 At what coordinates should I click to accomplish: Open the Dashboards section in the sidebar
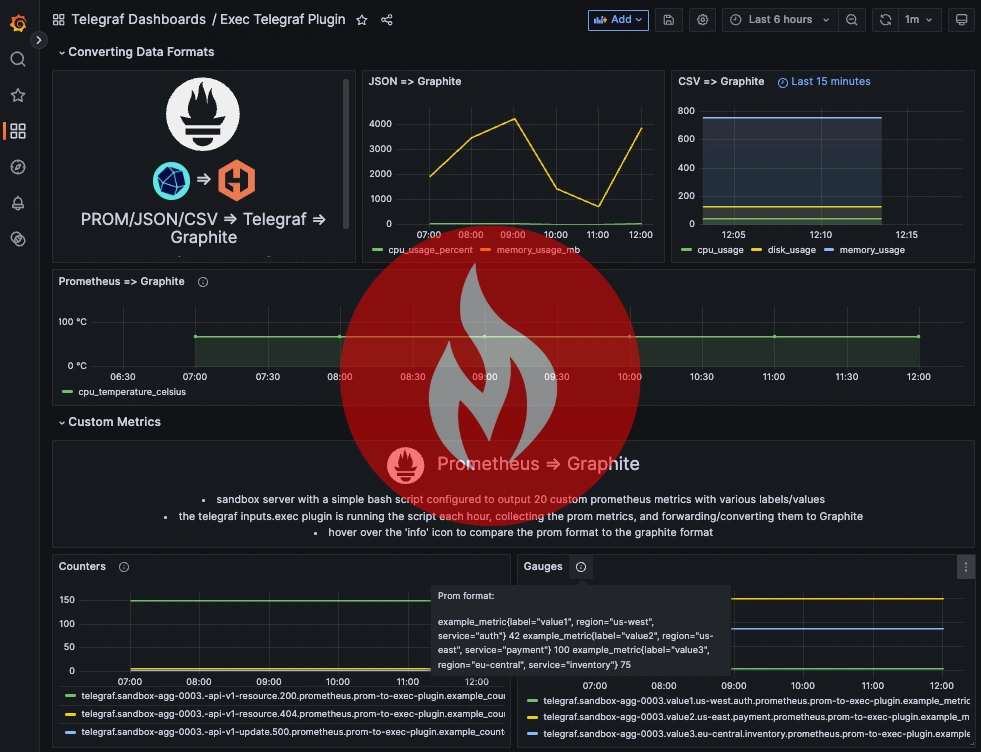[18, 130]
